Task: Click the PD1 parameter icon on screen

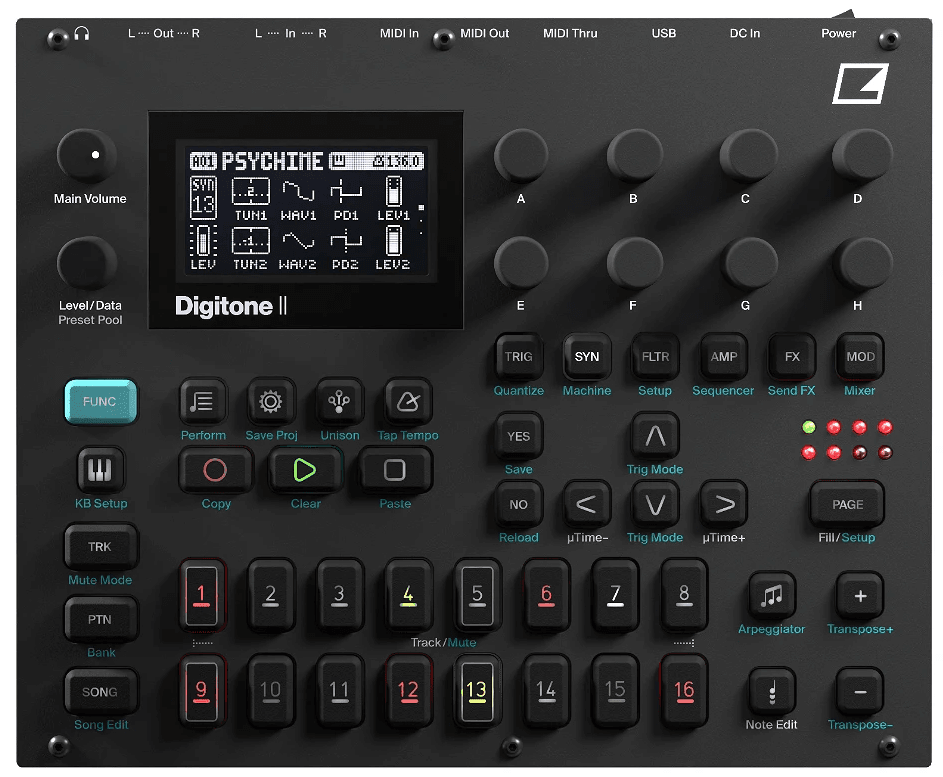Action: tap(346, 199)
